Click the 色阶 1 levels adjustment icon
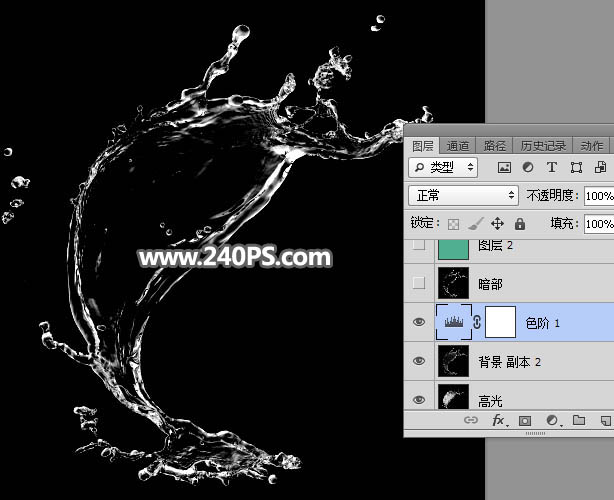The width and height of the screenshot is (614, 500). pos(453,322)
